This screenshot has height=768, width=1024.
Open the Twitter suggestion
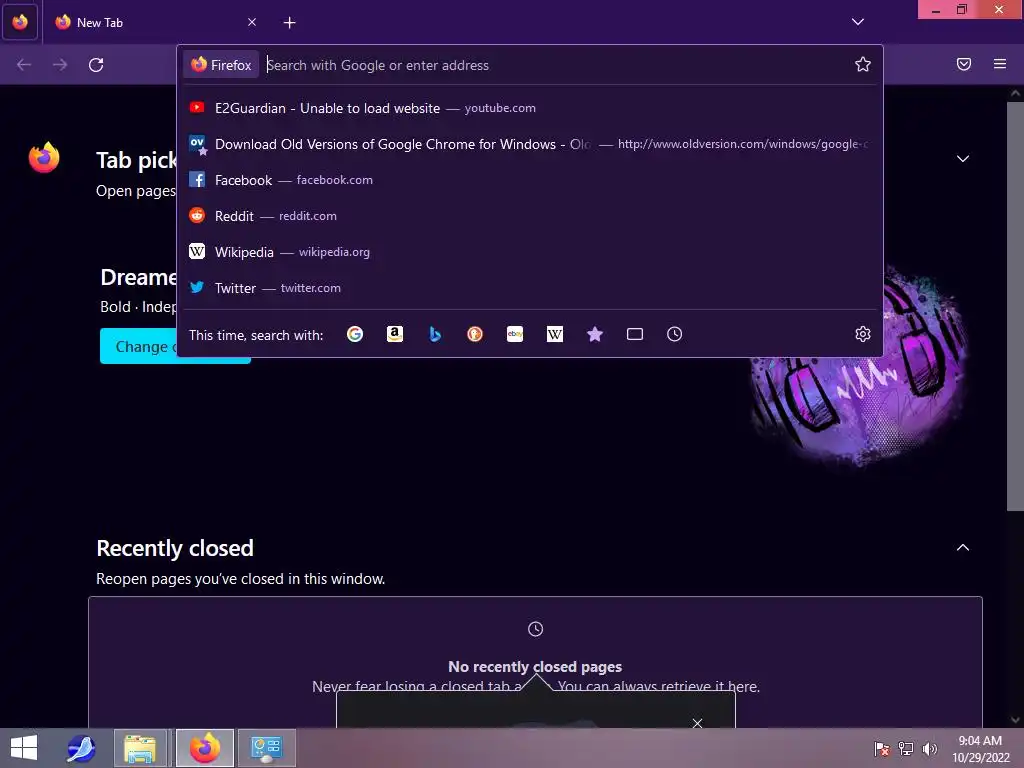click(530, 287)
